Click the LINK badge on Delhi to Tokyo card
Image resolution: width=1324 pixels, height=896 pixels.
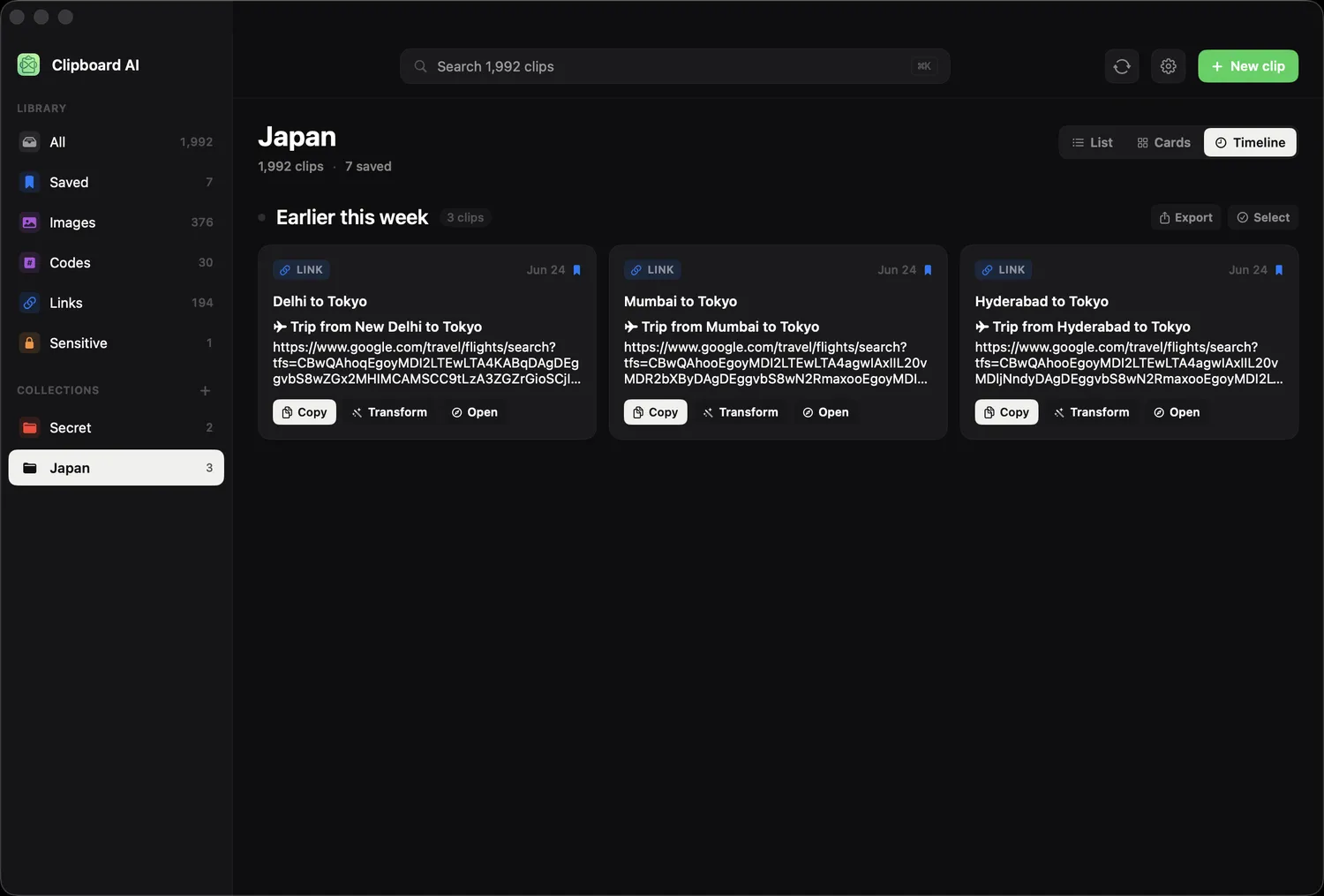(x=302, y=270)
